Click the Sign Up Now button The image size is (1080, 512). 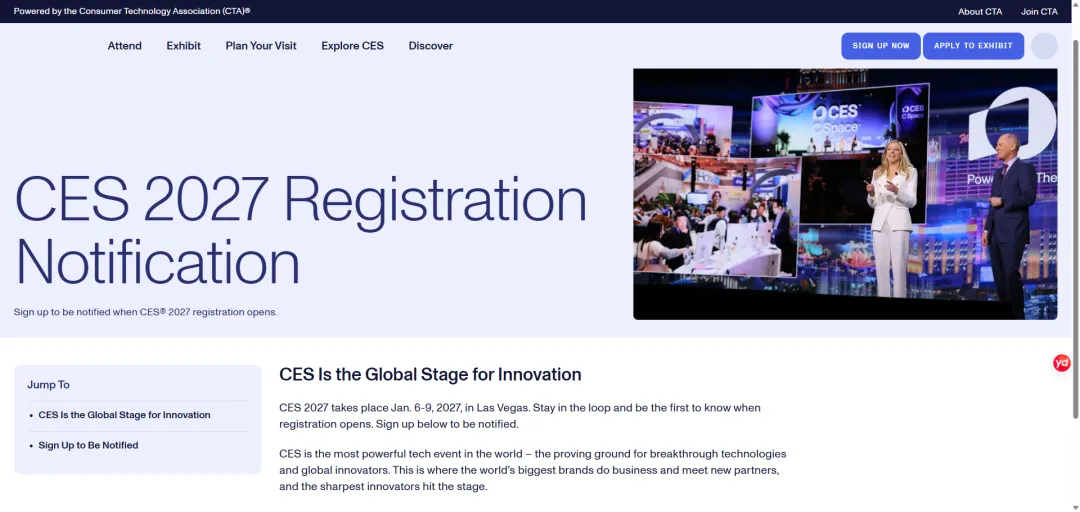pyautogui.click(x=881, y=46)
